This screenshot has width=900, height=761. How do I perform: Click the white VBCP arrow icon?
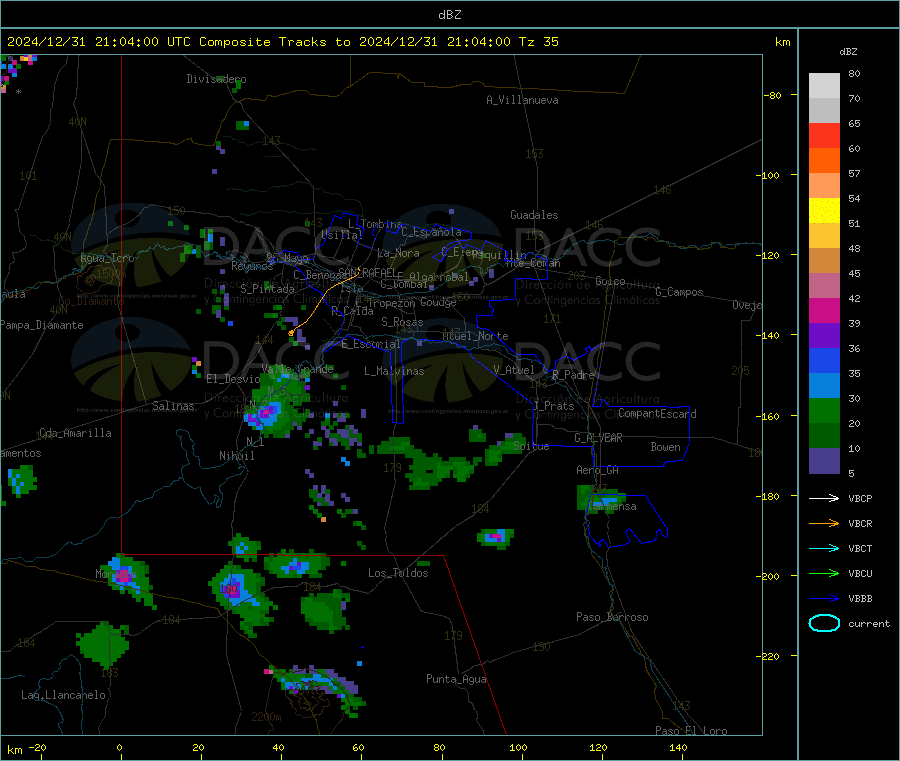click(824, 498)
